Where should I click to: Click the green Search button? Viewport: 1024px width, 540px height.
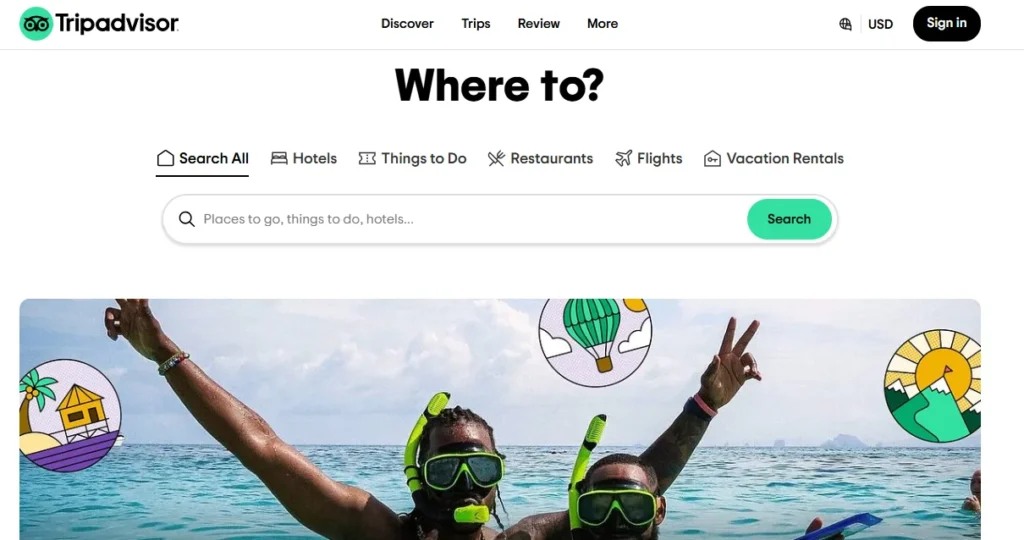tap(789, 219)
